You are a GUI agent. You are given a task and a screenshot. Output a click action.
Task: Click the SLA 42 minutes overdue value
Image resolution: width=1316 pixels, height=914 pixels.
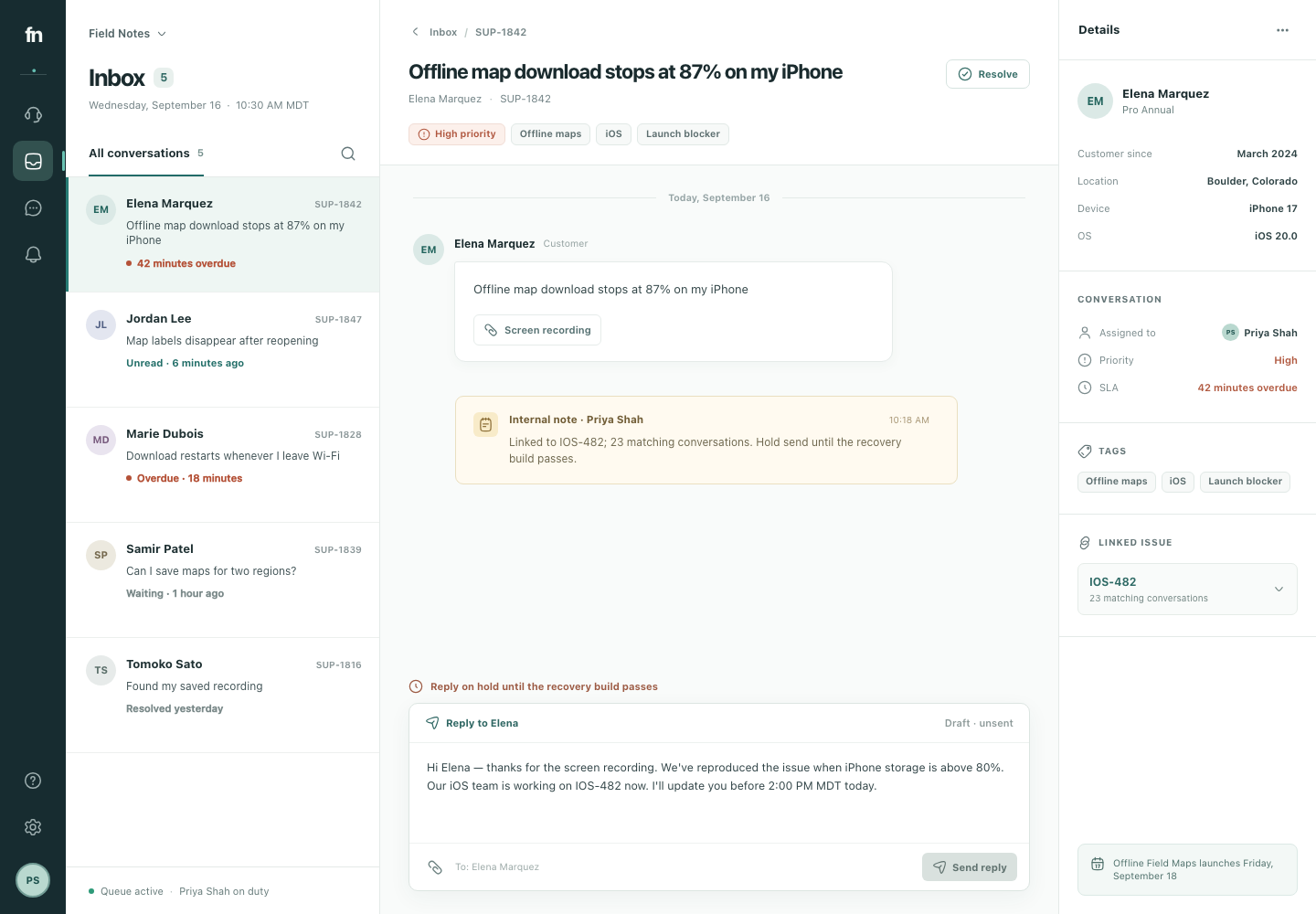[x=1247, y=388]
